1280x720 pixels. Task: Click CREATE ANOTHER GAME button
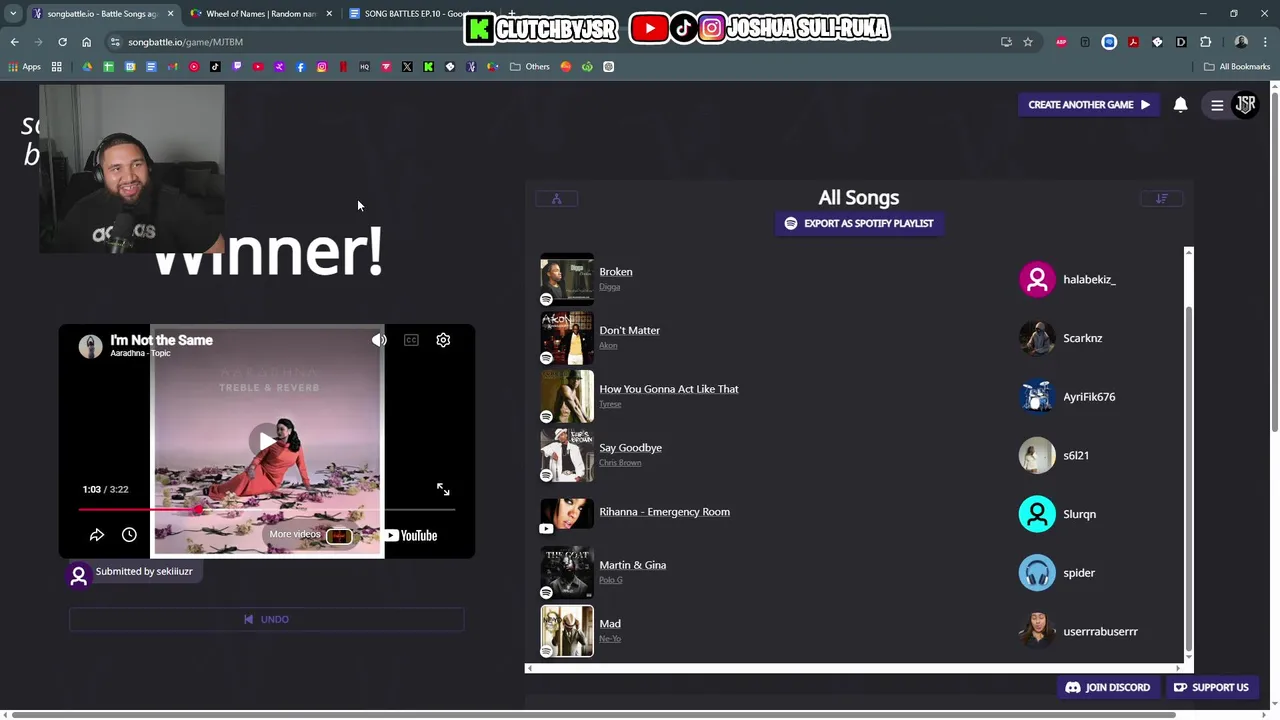(x=1089, y=104)
